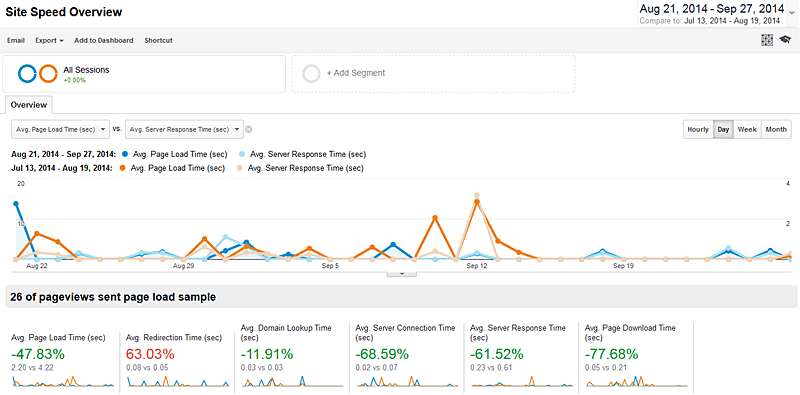This screenshot has height=395, width=800.
Task: Open the Avg. Page Download Time sparkline card
Action: 636,357
